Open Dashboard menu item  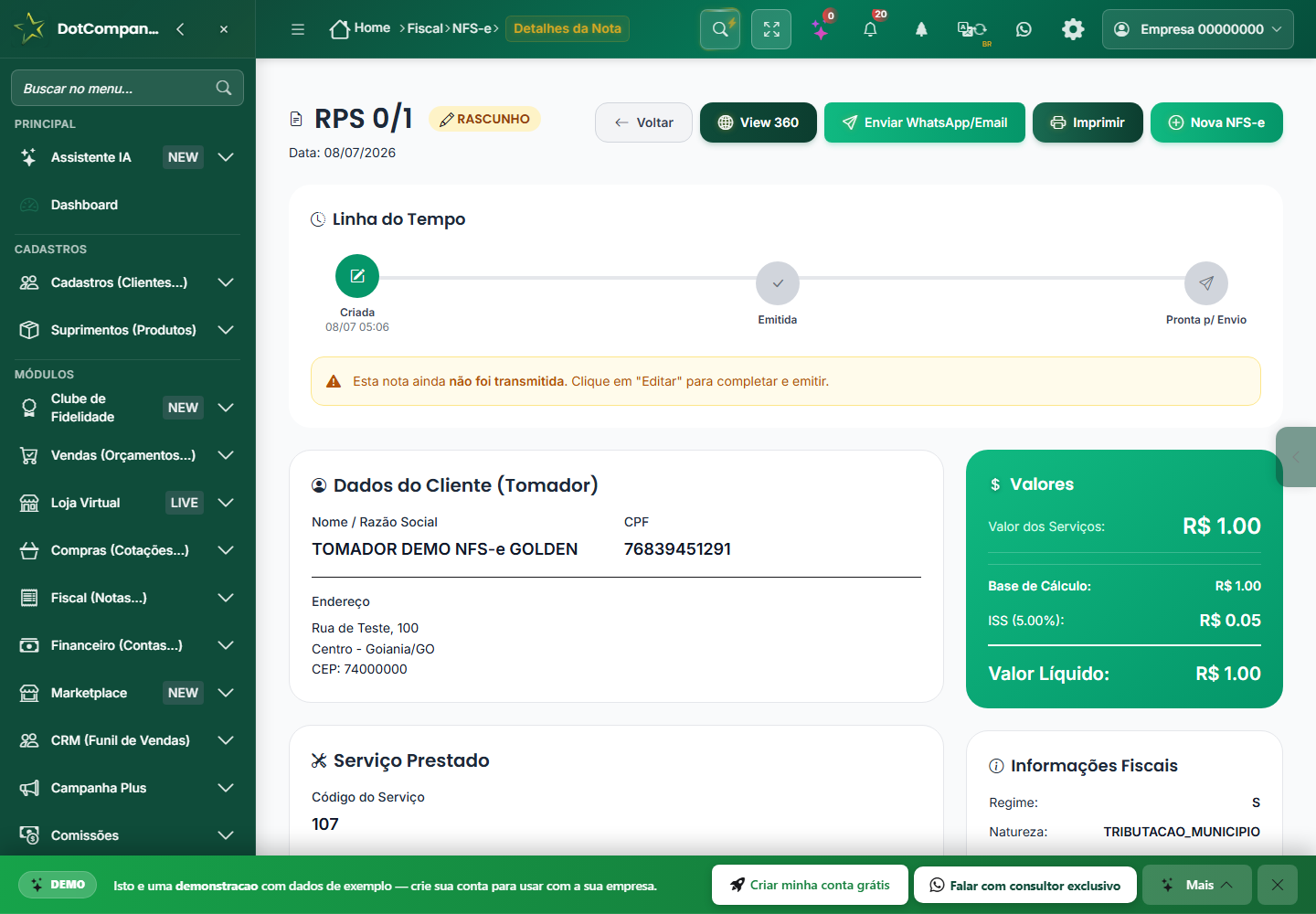(127, 205)
